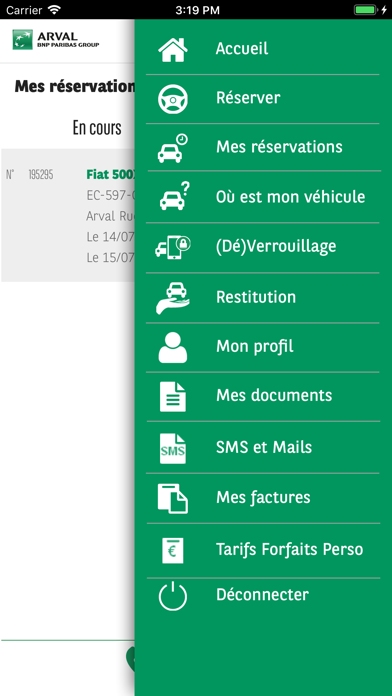392x696 pixels.
Task: Tap reservation number 195295
Action: pyautogui.click(x=40, y=175)
